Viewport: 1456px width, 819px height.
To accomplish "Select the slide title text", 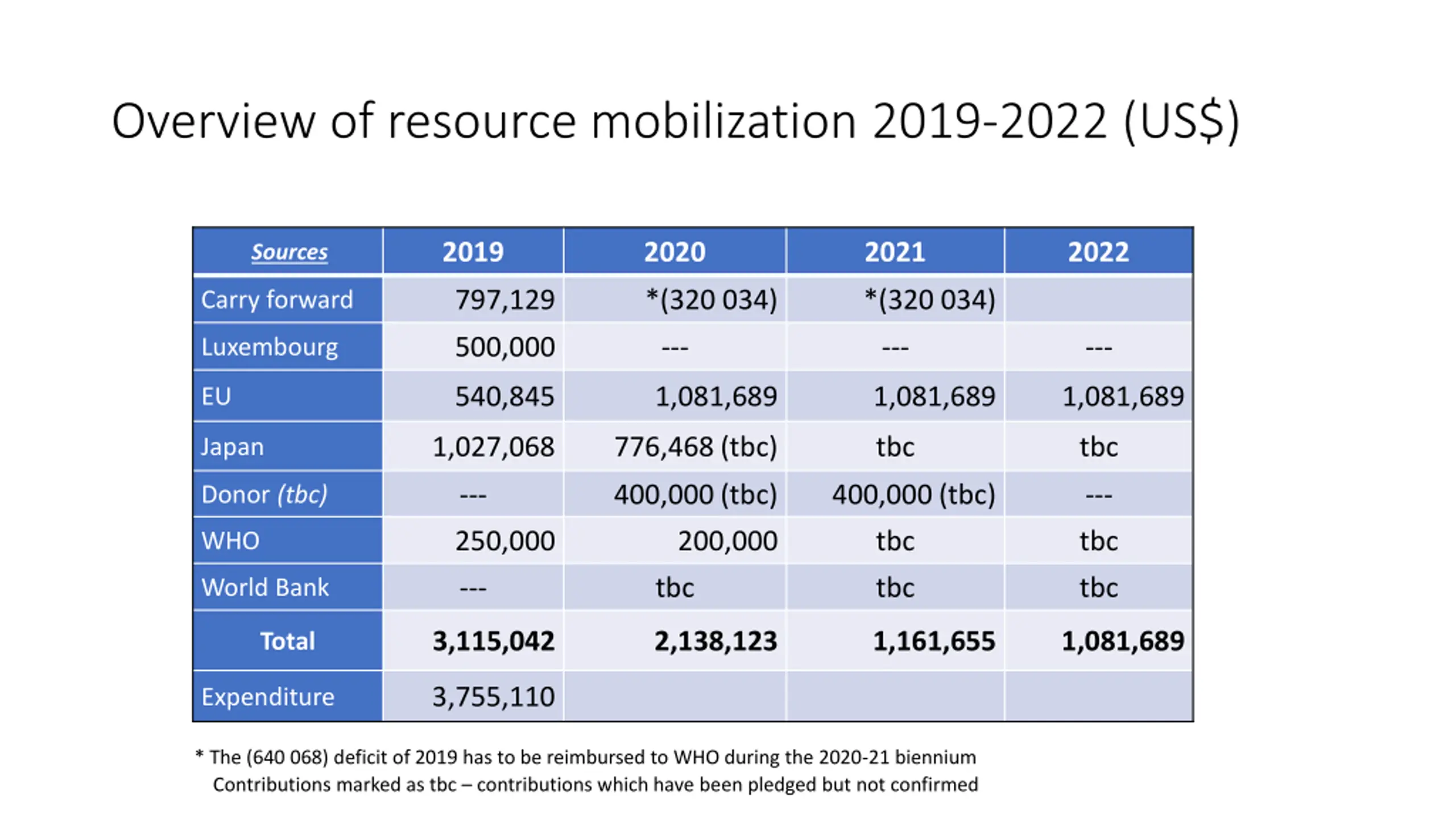I will point(675,121).
